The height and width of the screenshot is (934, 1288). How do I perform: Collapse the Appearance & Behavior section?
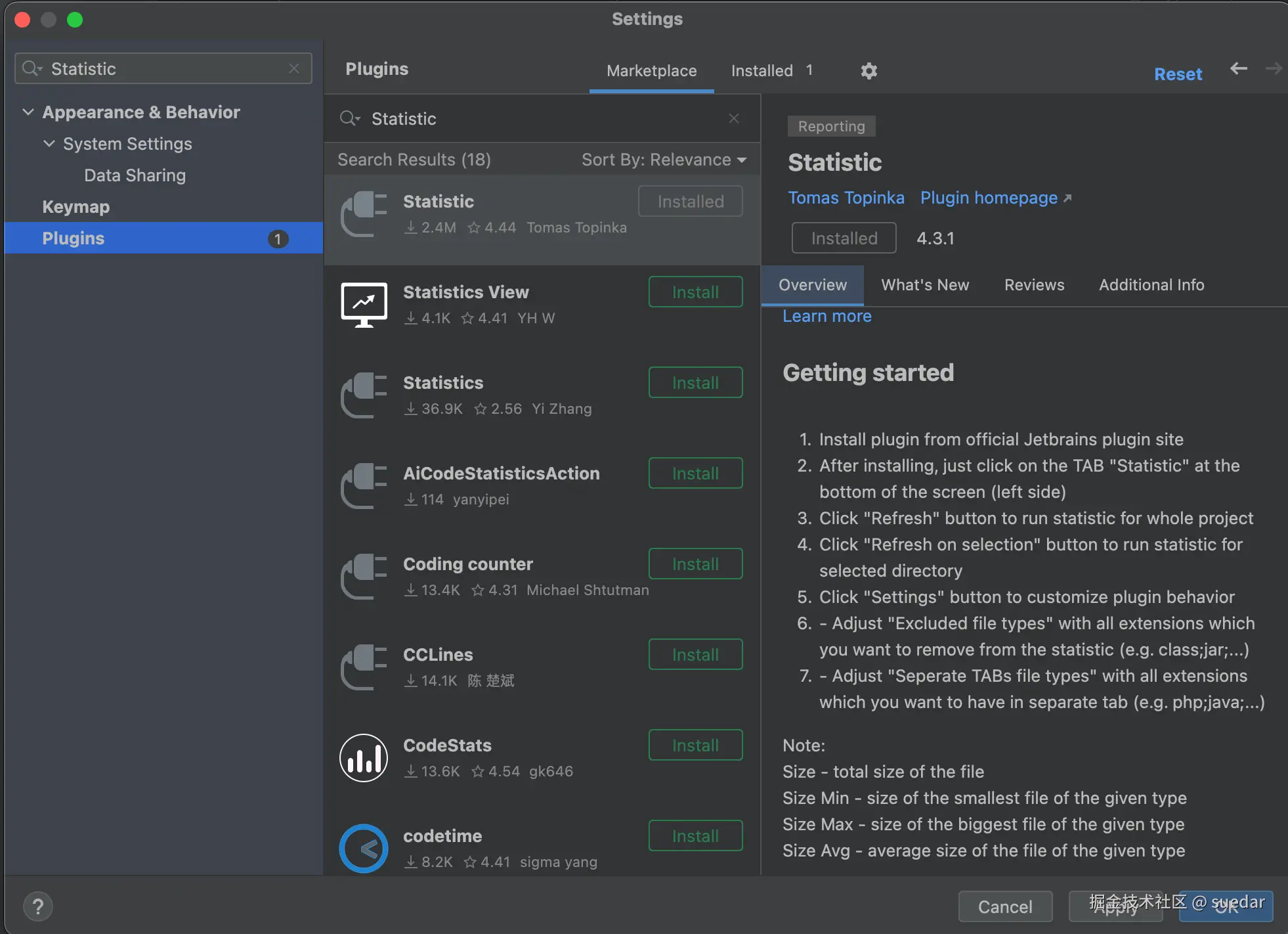(28, 112)
